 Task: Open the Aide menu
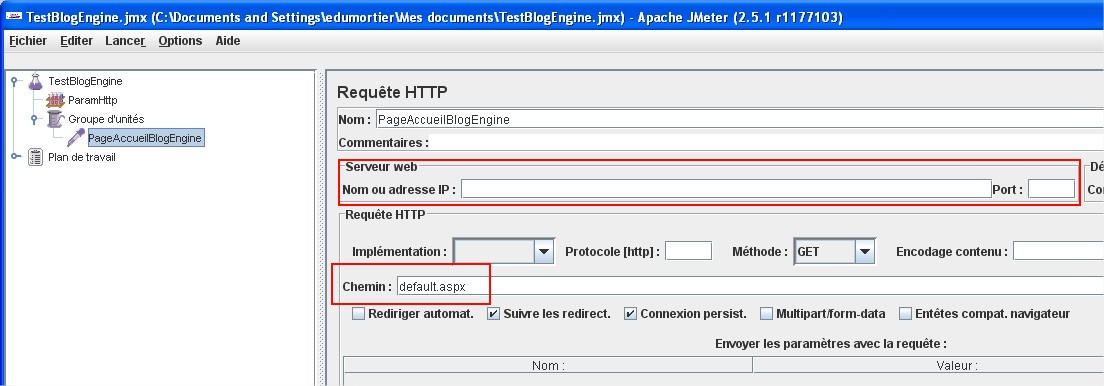[x=228, y=41]
